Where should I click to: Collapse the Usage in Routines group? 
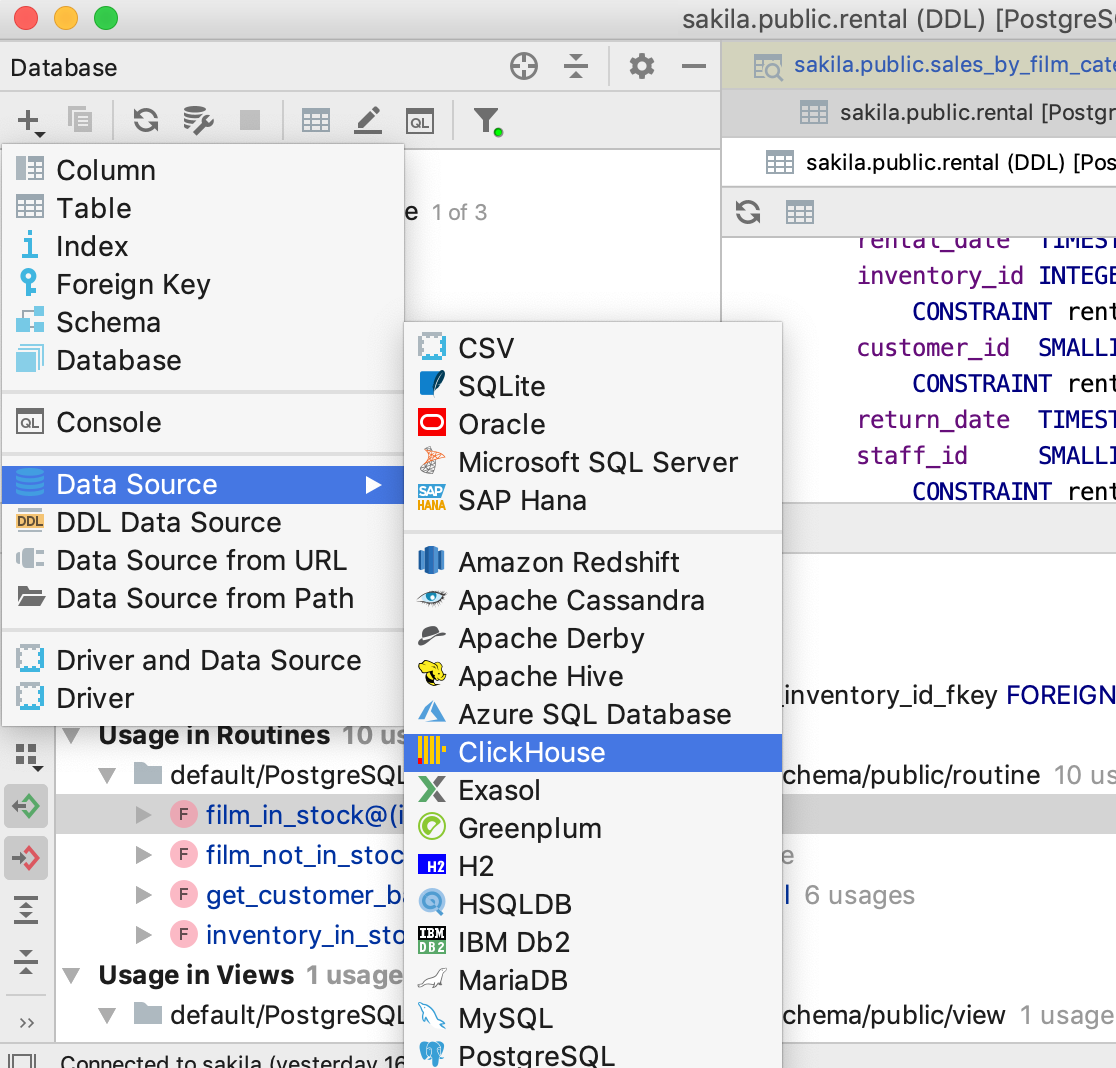(x=71, y=736)
